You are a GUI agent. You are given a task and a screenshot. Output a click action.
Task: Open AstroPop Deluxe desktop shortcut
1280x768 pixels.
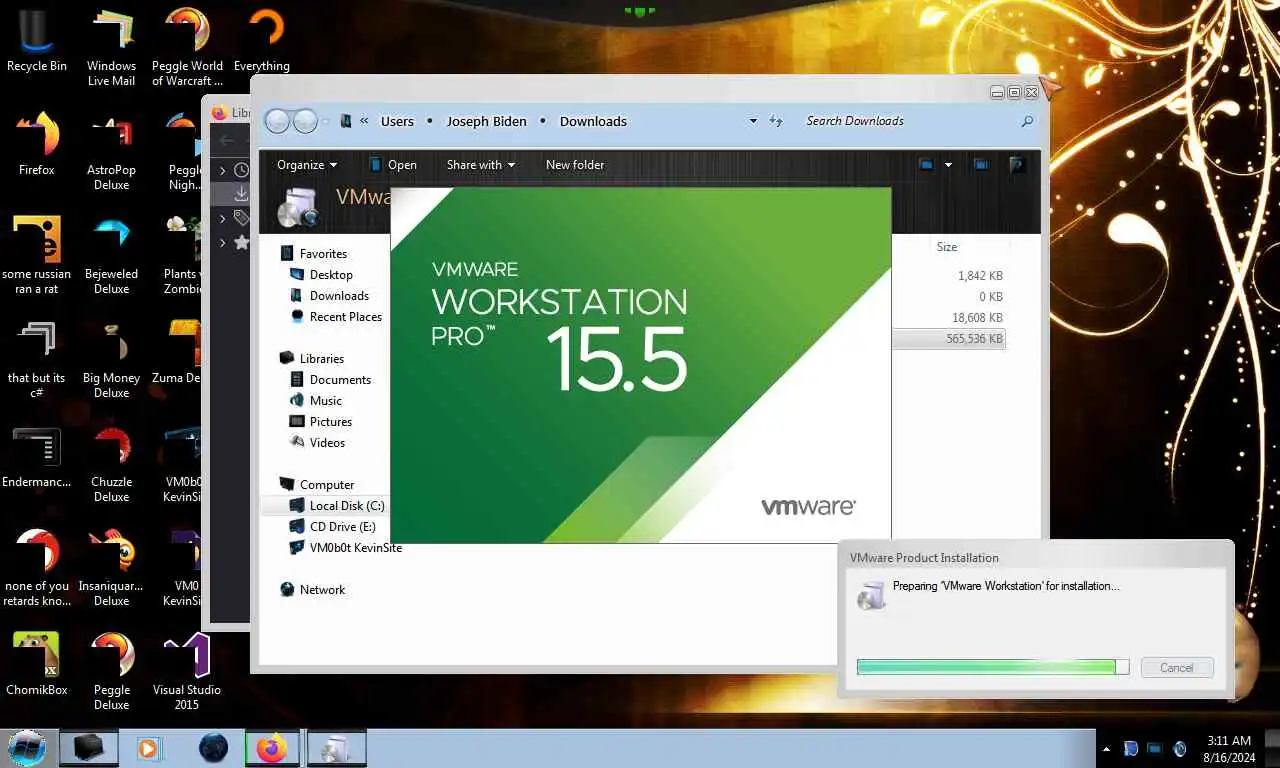(x=111, y=151)
